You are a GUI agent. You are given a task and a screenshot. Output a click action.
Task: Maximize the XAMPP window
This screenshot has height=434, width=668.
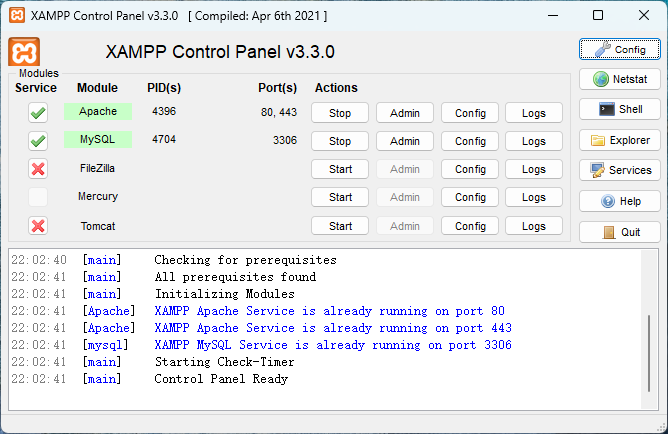pos(598,16)
